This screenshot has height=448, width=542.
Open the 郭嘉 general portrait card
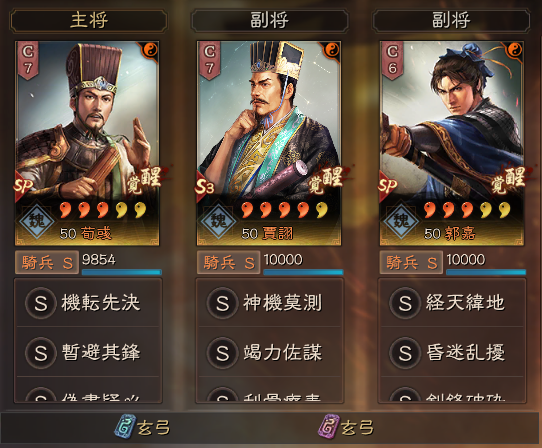[x=452, y=143]
